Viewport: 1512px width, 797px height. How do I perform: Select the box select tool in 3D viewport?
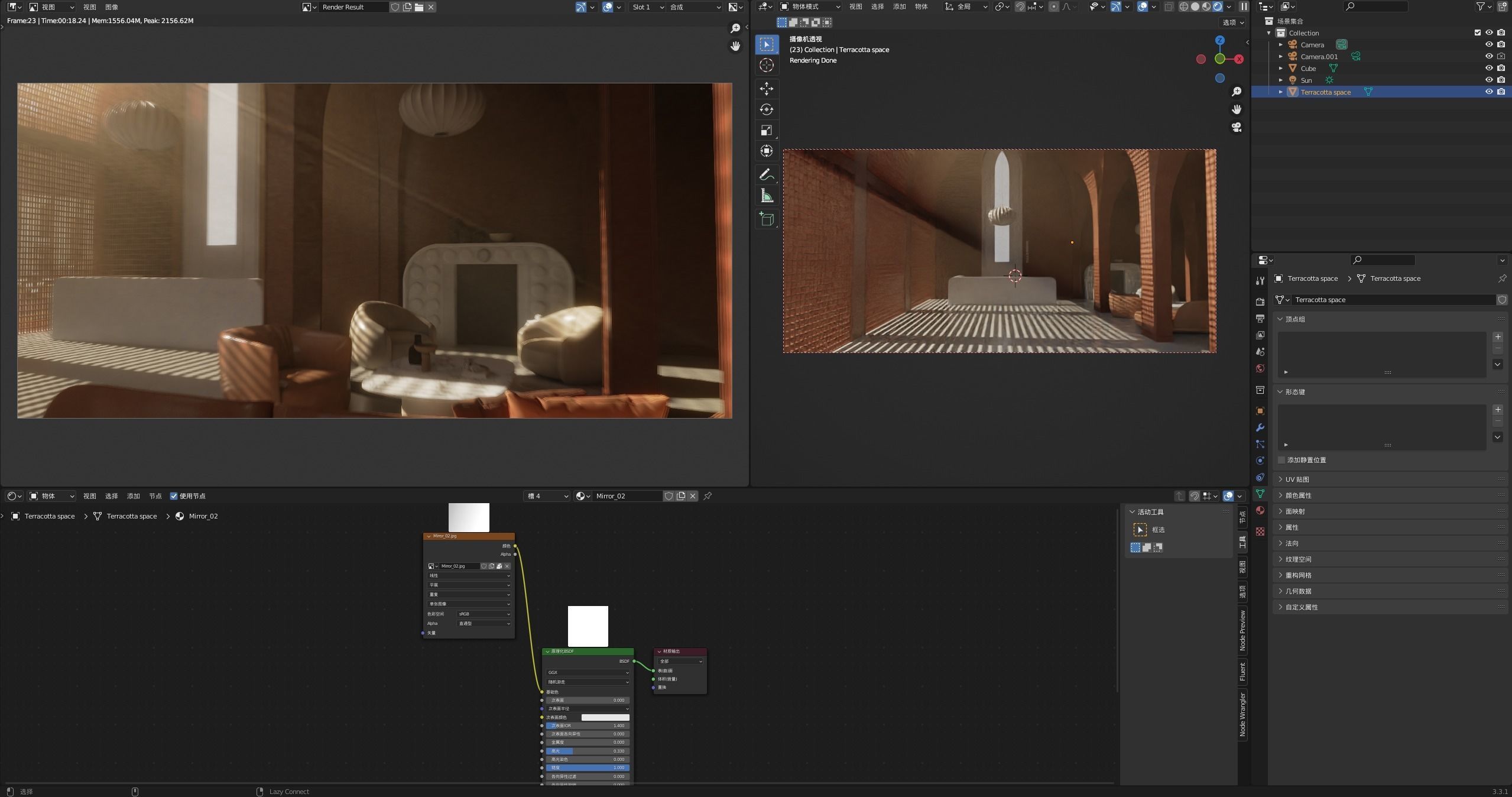pyautogui.click(x=767, y=44)
